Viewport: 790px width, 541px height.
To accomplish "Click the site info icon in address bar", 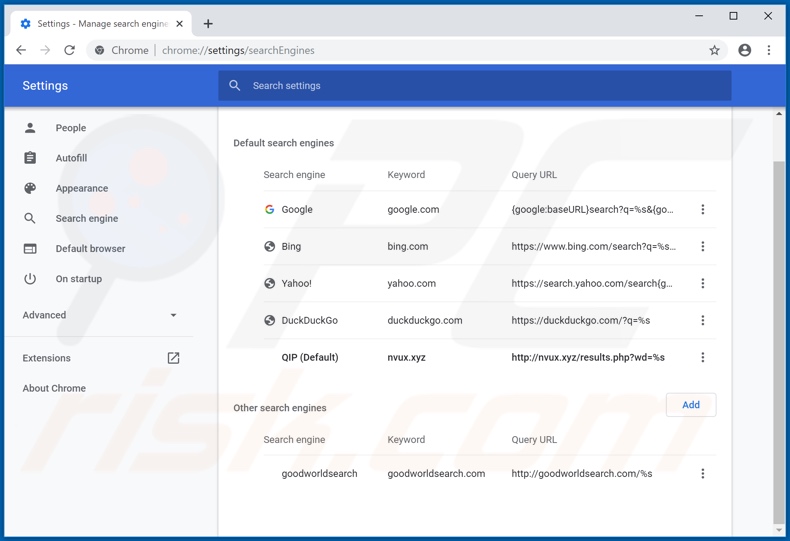I will coord(100,50).
